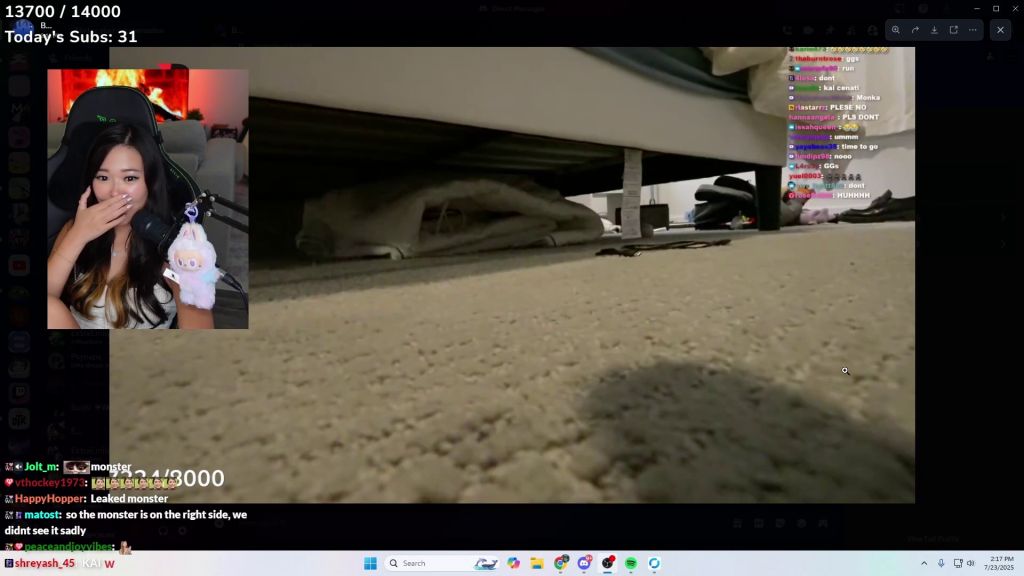The height and width of the screenshot is (576, 1024).
Task: Click the '13700 / 14000' goal counter
Action: (x=63, y=12)
